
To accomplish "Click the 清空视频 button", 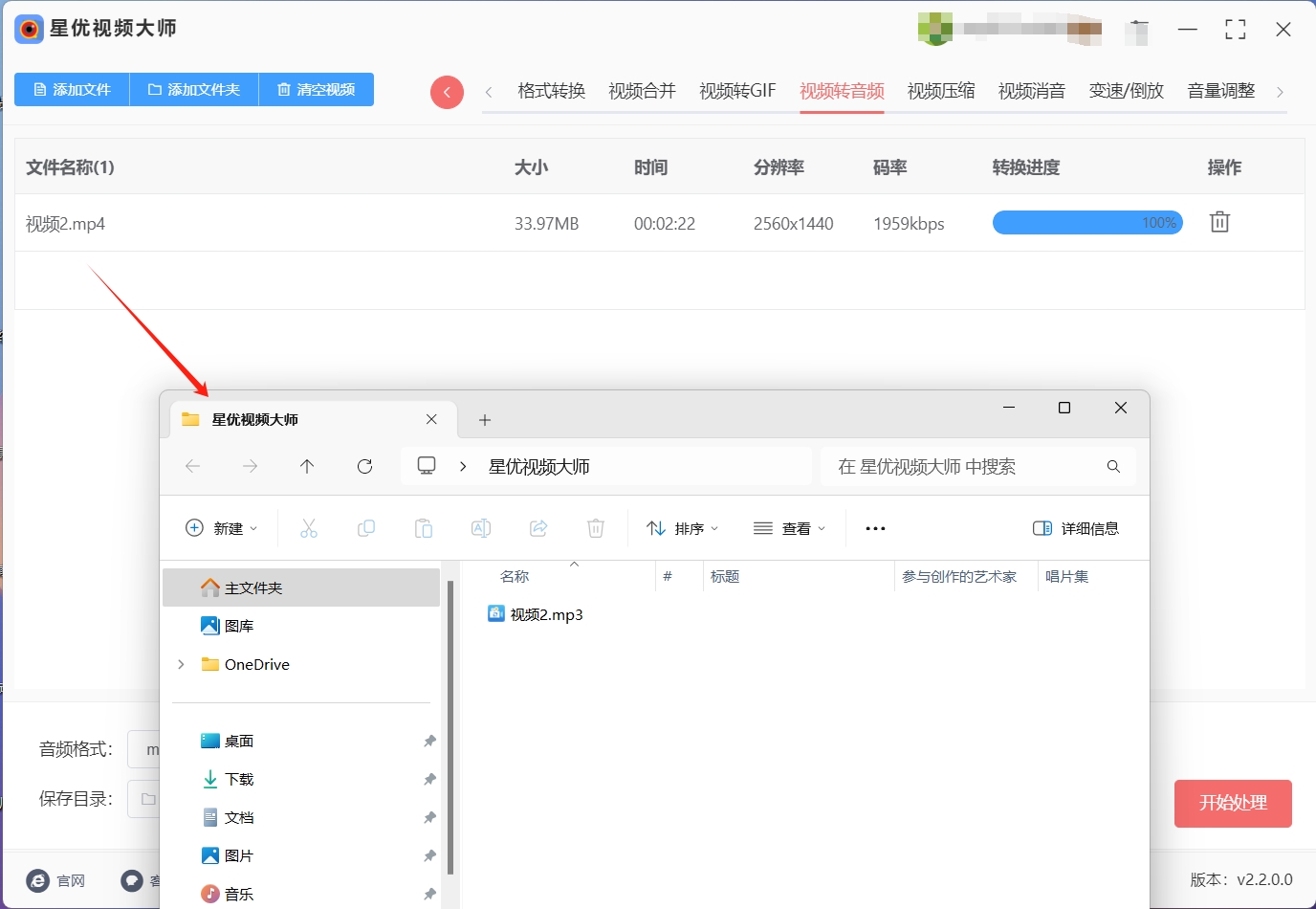I will (317, 89).
